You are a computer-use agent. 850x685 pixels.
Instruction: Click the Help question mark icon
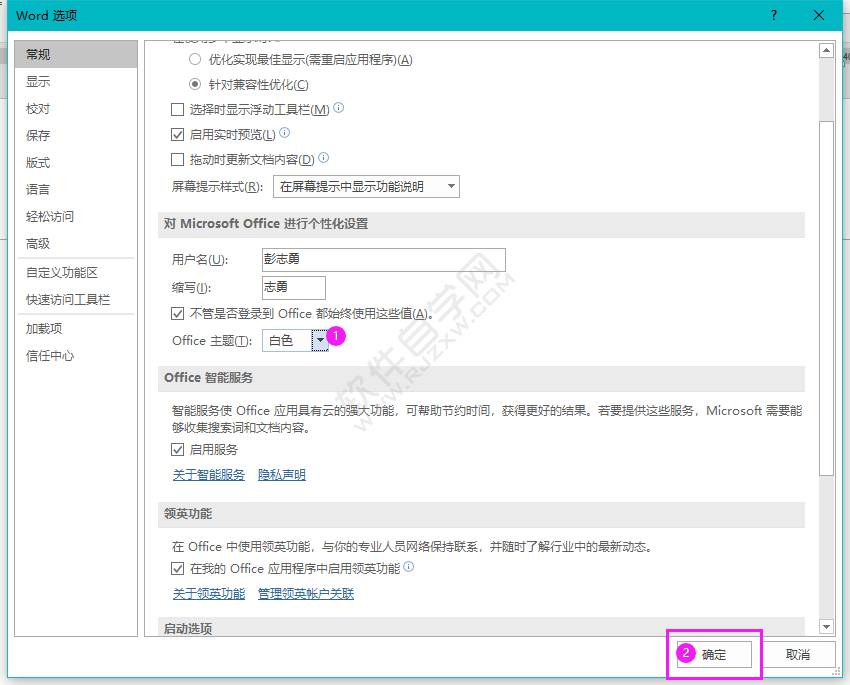click(x=772, y=15)
